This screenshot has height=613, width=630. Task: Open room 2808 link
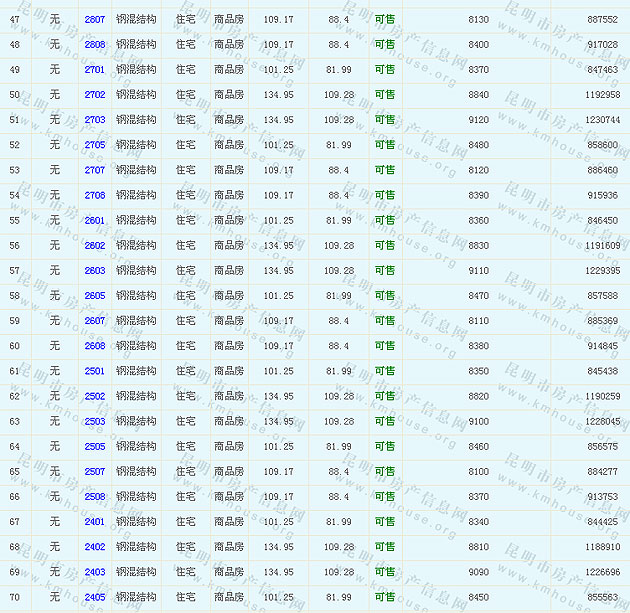pyautogui.click(x=95, y=45)
